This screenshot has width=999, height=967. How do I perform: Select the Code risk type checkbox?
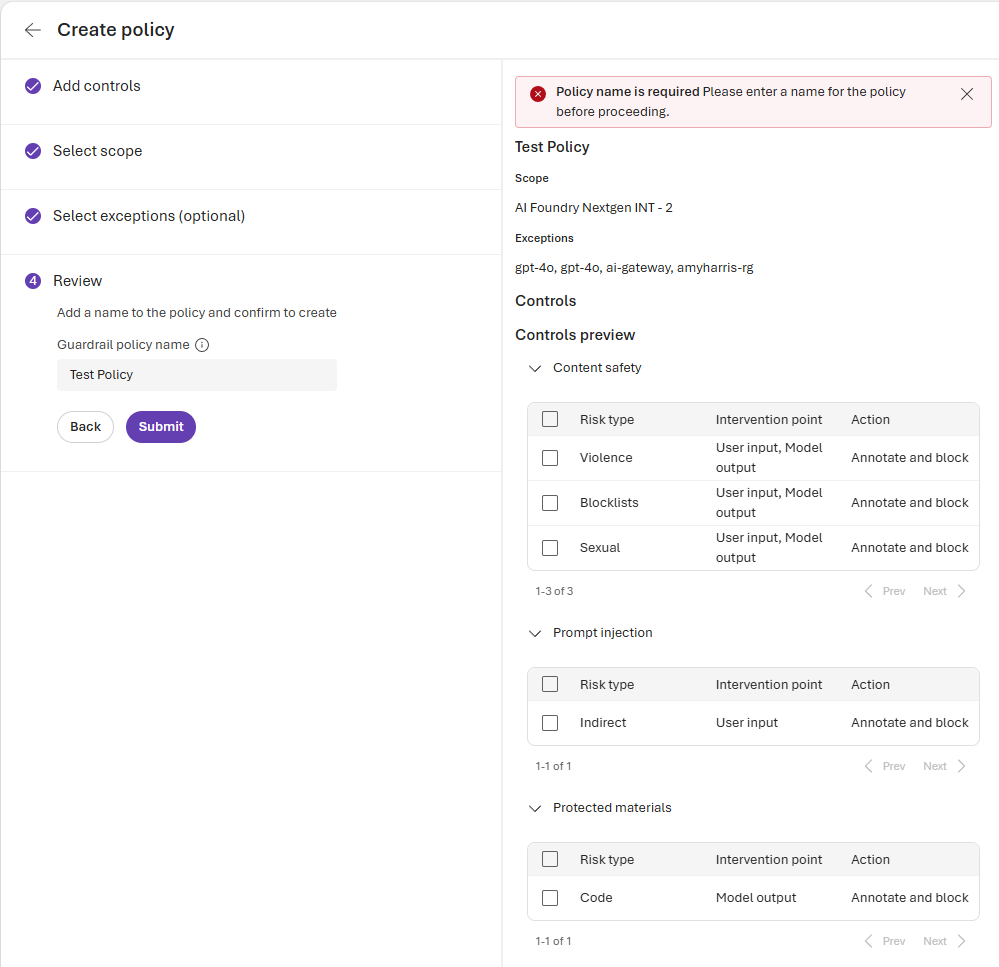pos(550,898)
